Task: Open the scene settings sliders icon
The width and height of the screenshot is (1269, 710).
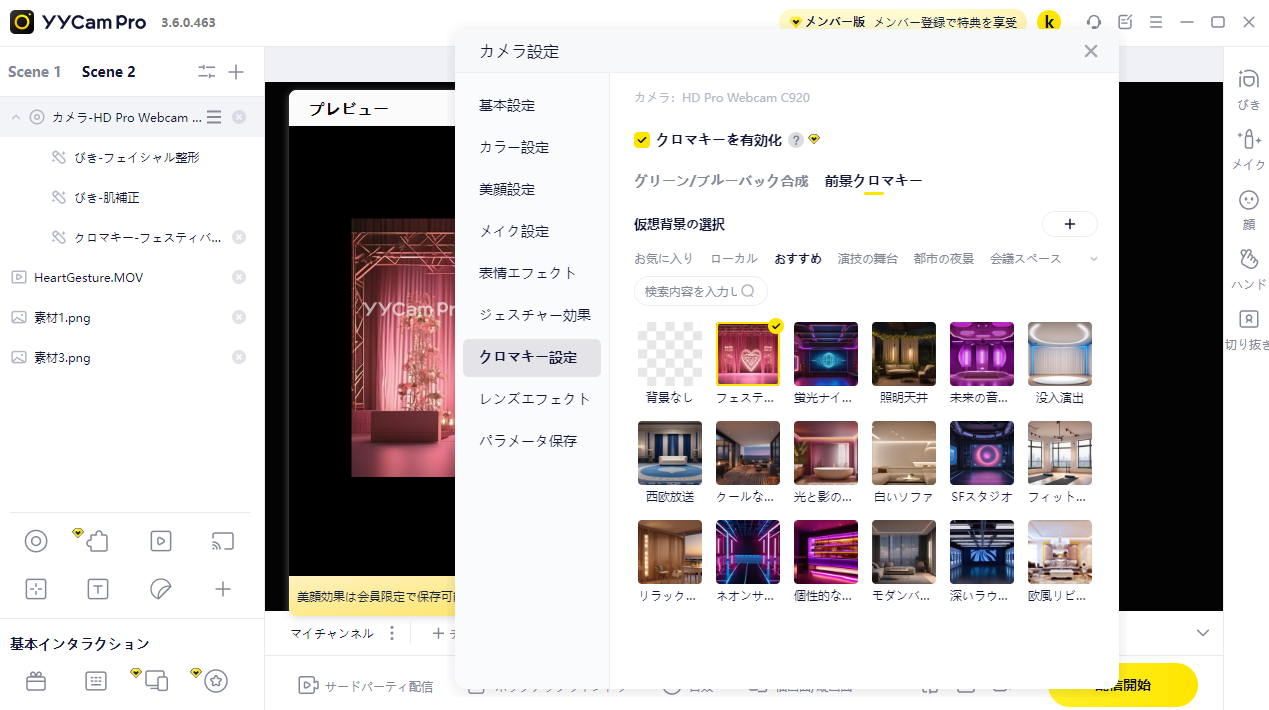Action: coord(206,72)
